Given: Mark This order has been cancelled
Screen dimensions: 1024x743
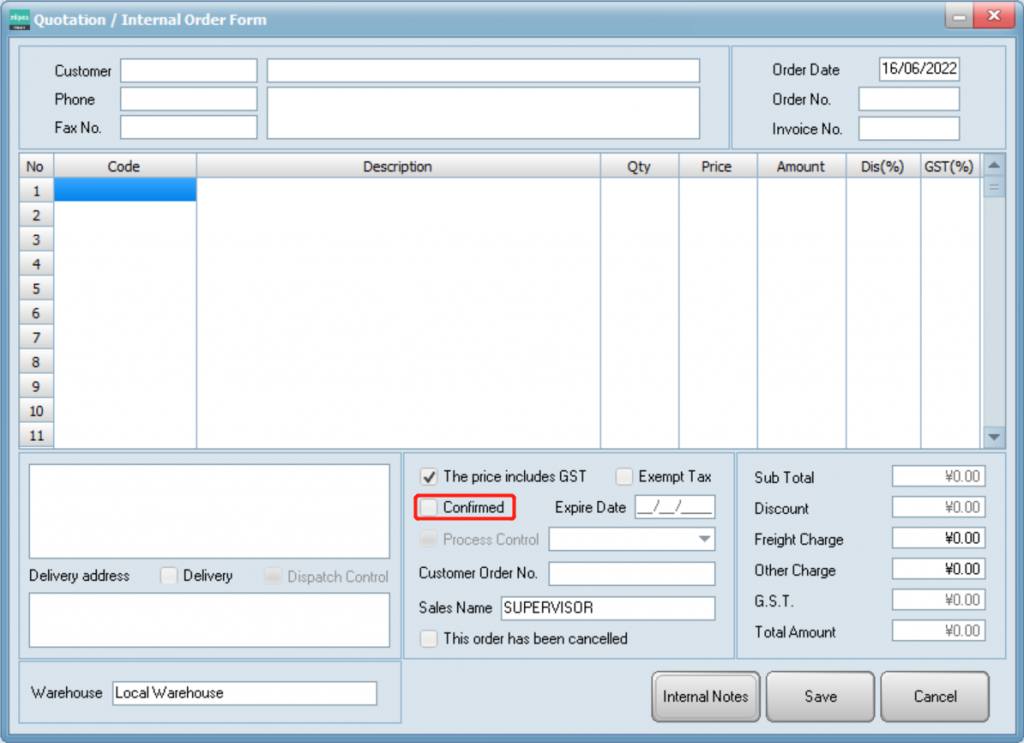Looking at the screenshot, I should pos(429,638).
